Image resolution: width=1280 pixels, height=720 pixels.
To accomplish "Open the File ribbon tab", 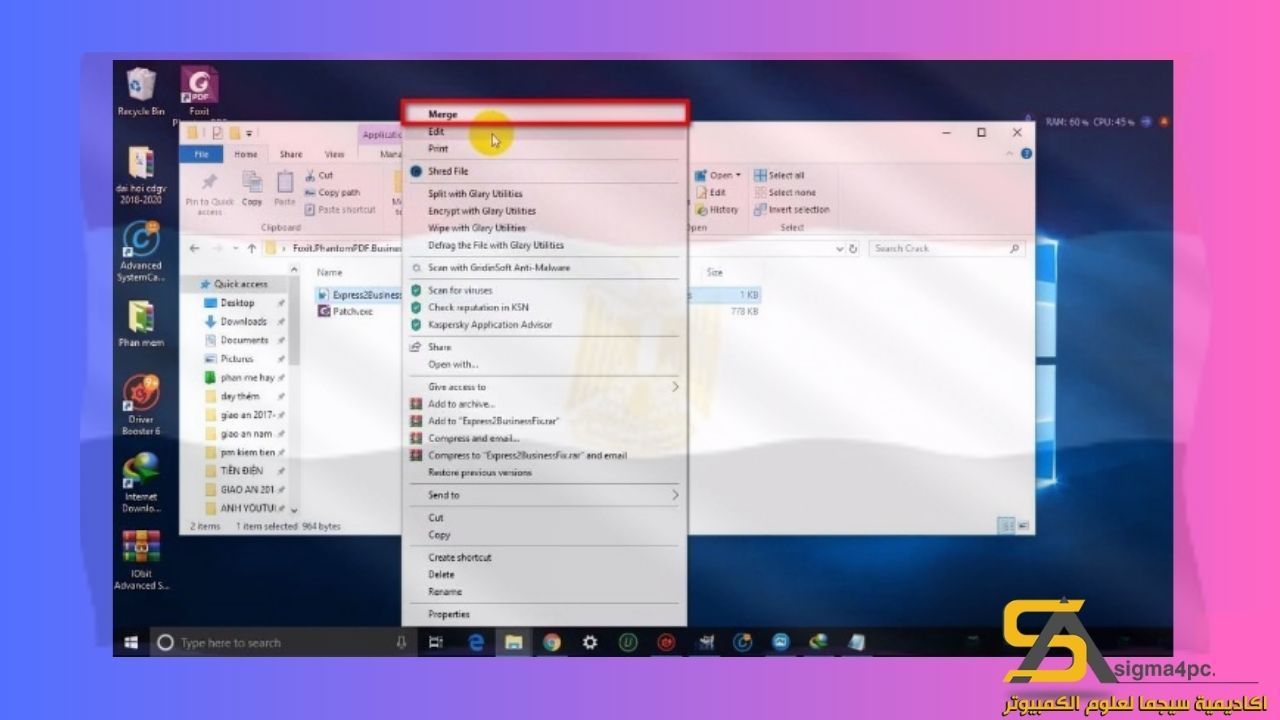I will coord(202,154).
